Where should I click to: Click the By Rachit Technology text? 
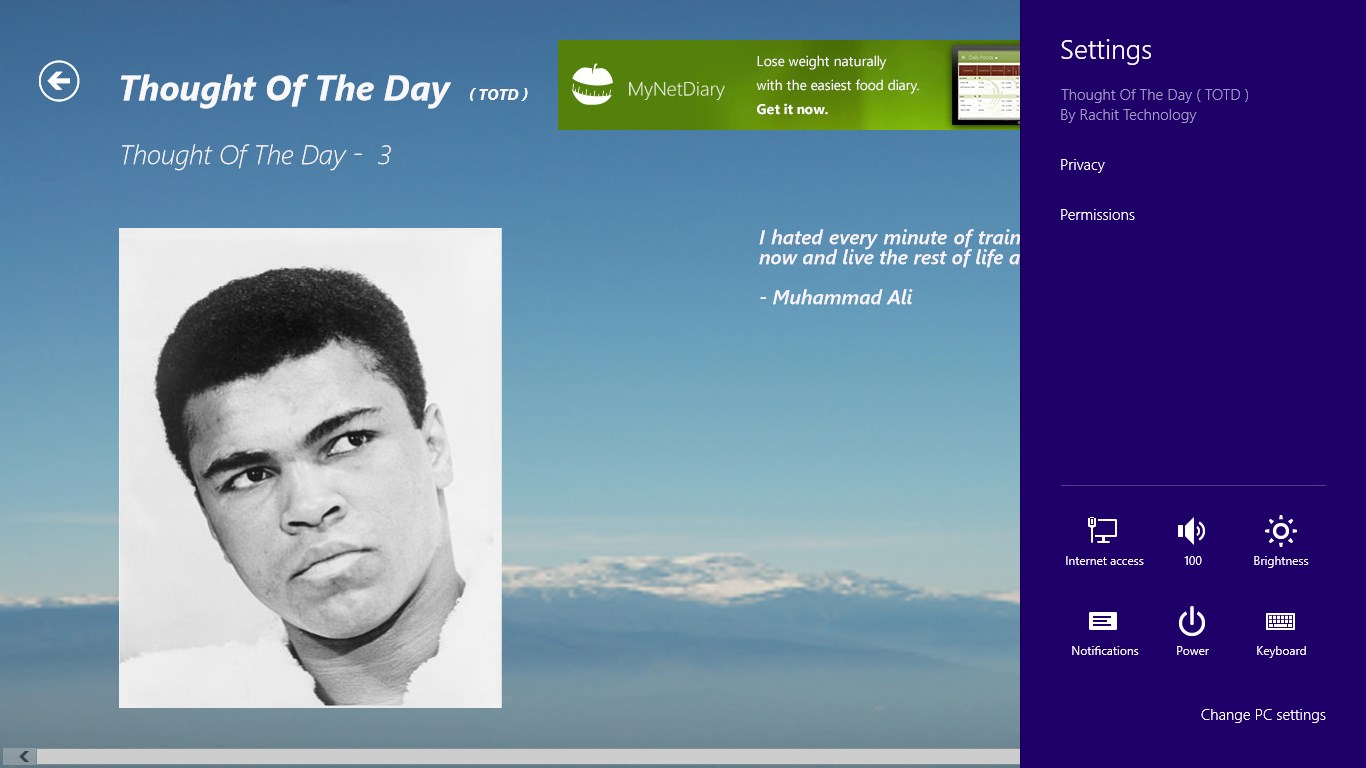(x=1128, y=115)
